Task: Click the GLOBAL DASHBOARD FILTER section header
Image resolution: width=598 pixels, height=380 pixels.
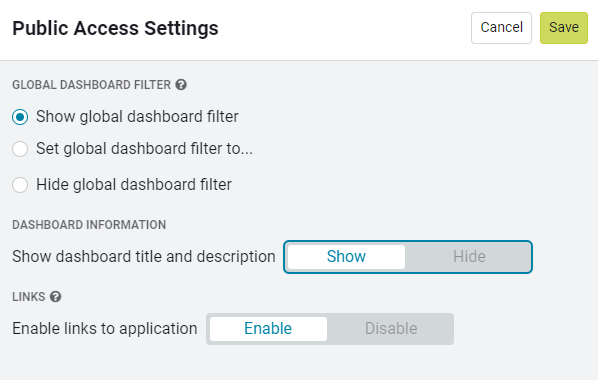Action: click(92, 85)
